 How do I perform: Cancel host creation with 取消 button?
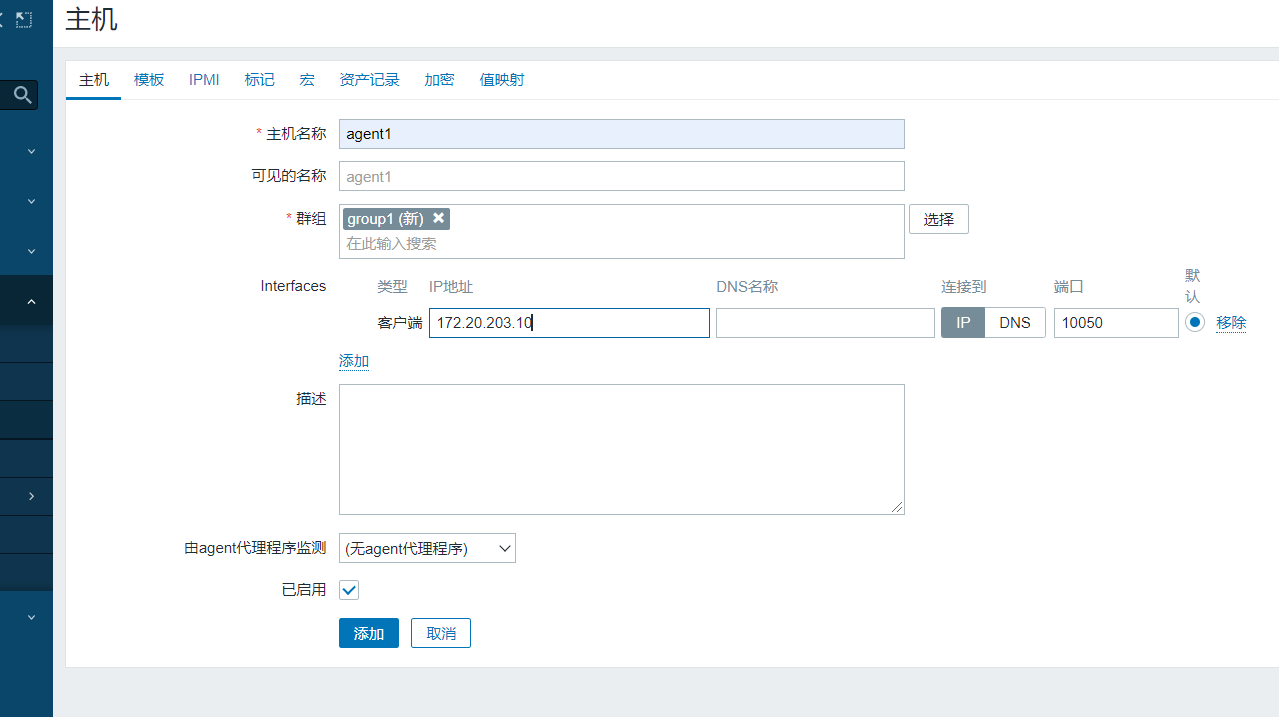tap(440, 632)
